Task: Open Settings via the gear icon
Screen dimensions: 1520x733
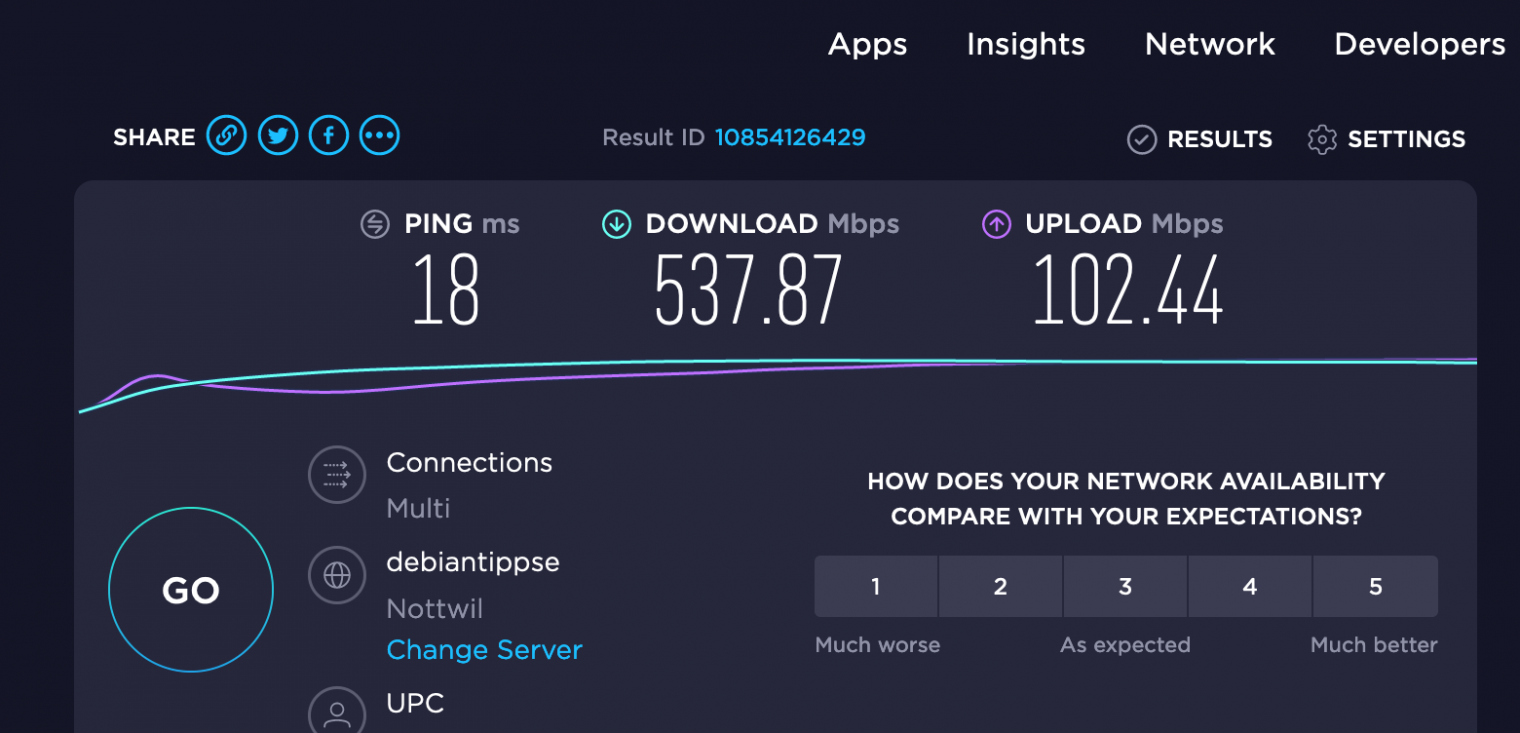Action: 1322,139
